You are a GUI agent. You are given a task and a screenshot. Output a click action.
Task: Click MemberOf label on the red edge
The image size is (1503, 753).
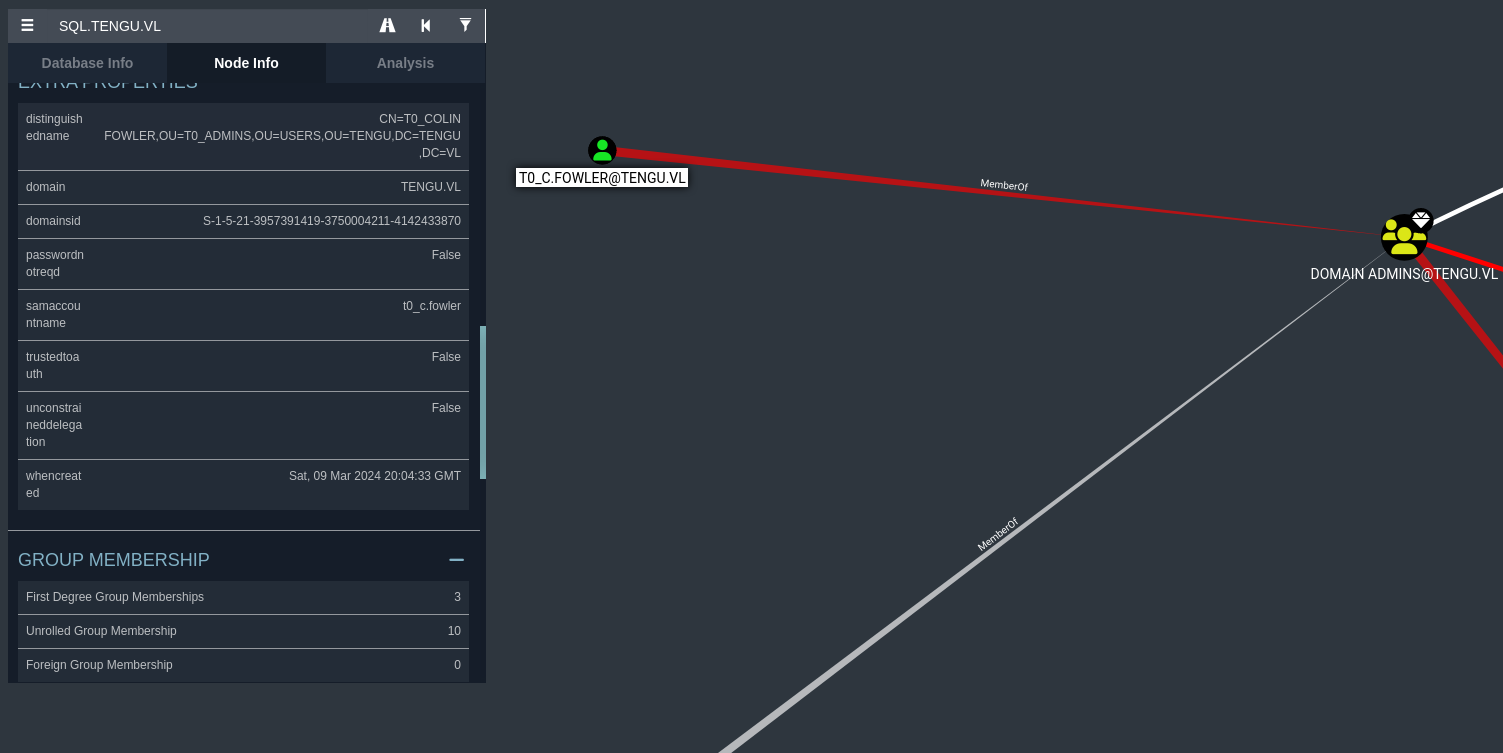click(x=1004, y=185)
